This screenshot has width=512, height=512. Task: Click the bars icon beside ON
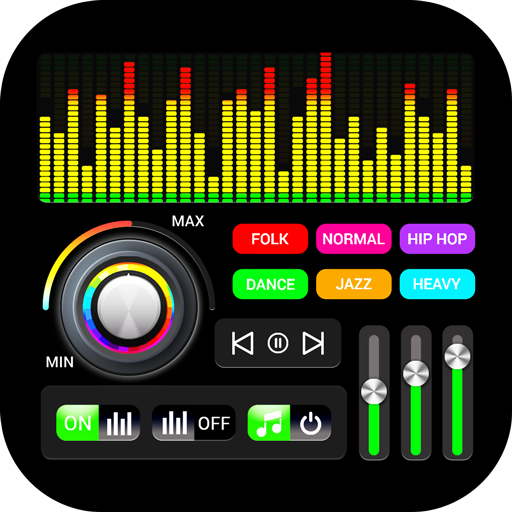coord(119,423)
